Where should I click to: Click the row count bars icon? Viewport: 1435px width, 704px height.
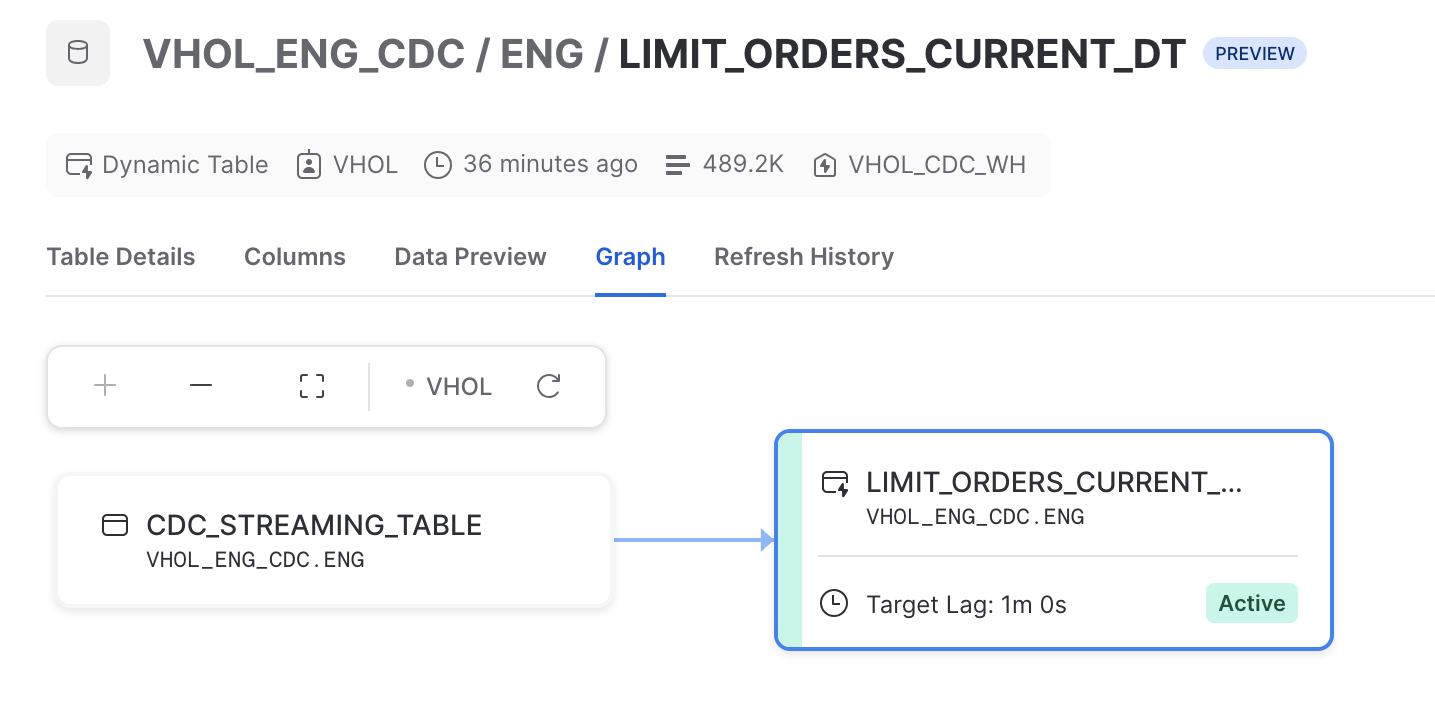pyautogui.click(x=678, y=165)
